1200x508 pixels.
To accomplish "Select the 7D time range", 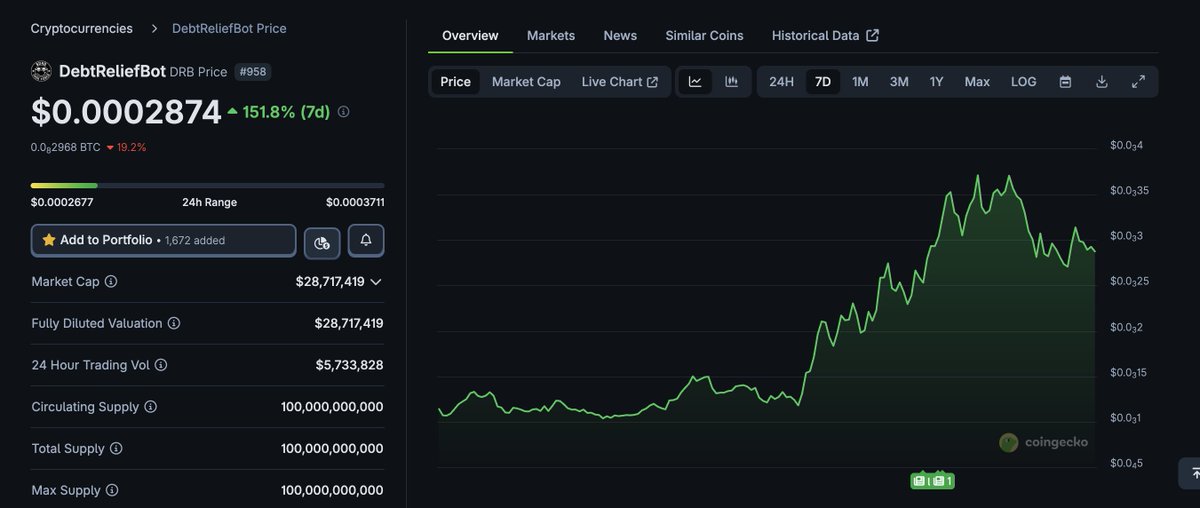I will click(x=823, y=82).
